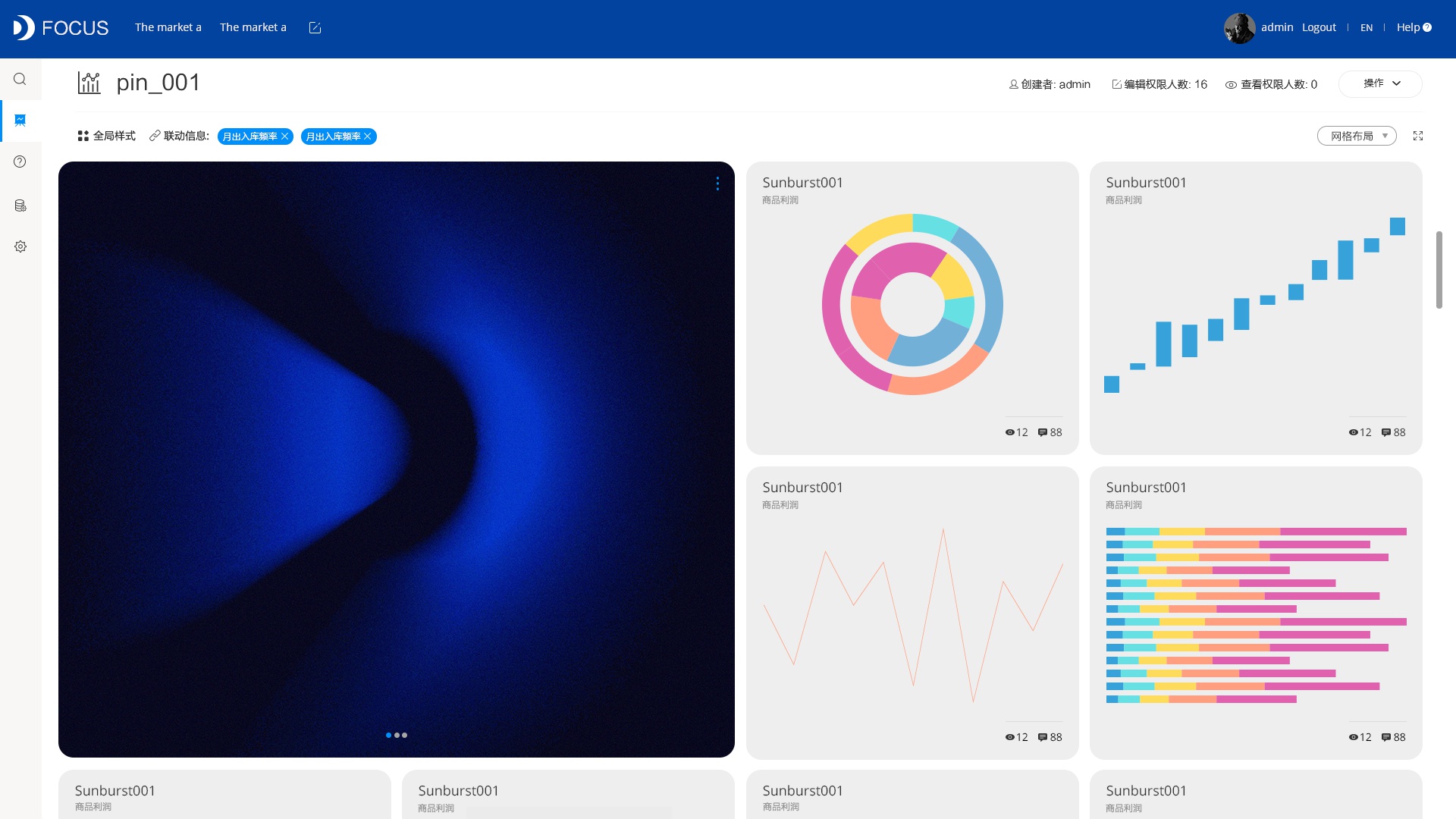1456x819 pixels.
Task: Toggle fullscreen with the expand icon
Action: [1418, 136]
